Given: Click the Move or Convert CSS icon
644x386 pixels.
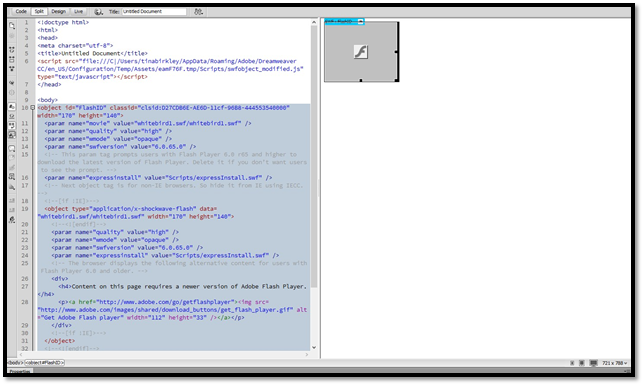Looking at the screenshot, I should click(12, 187).
